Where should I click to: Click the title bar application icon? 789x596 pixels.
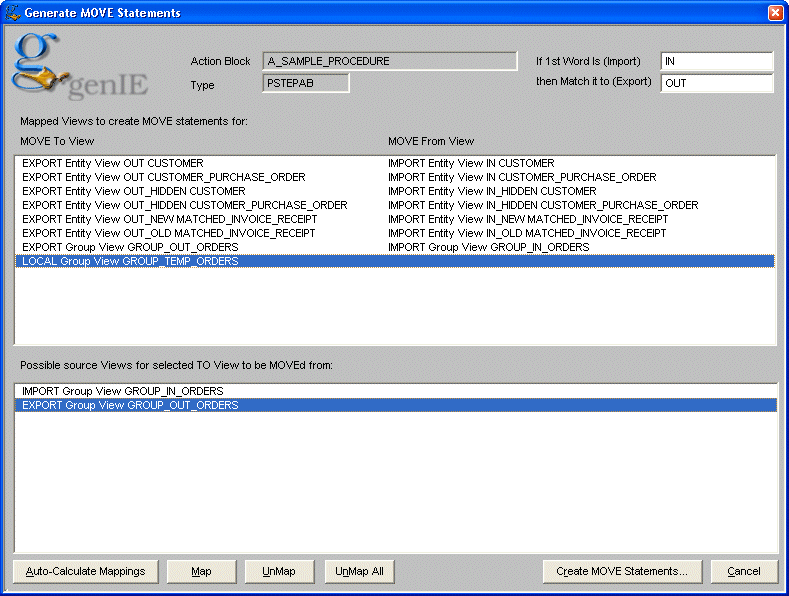point(12,13)
